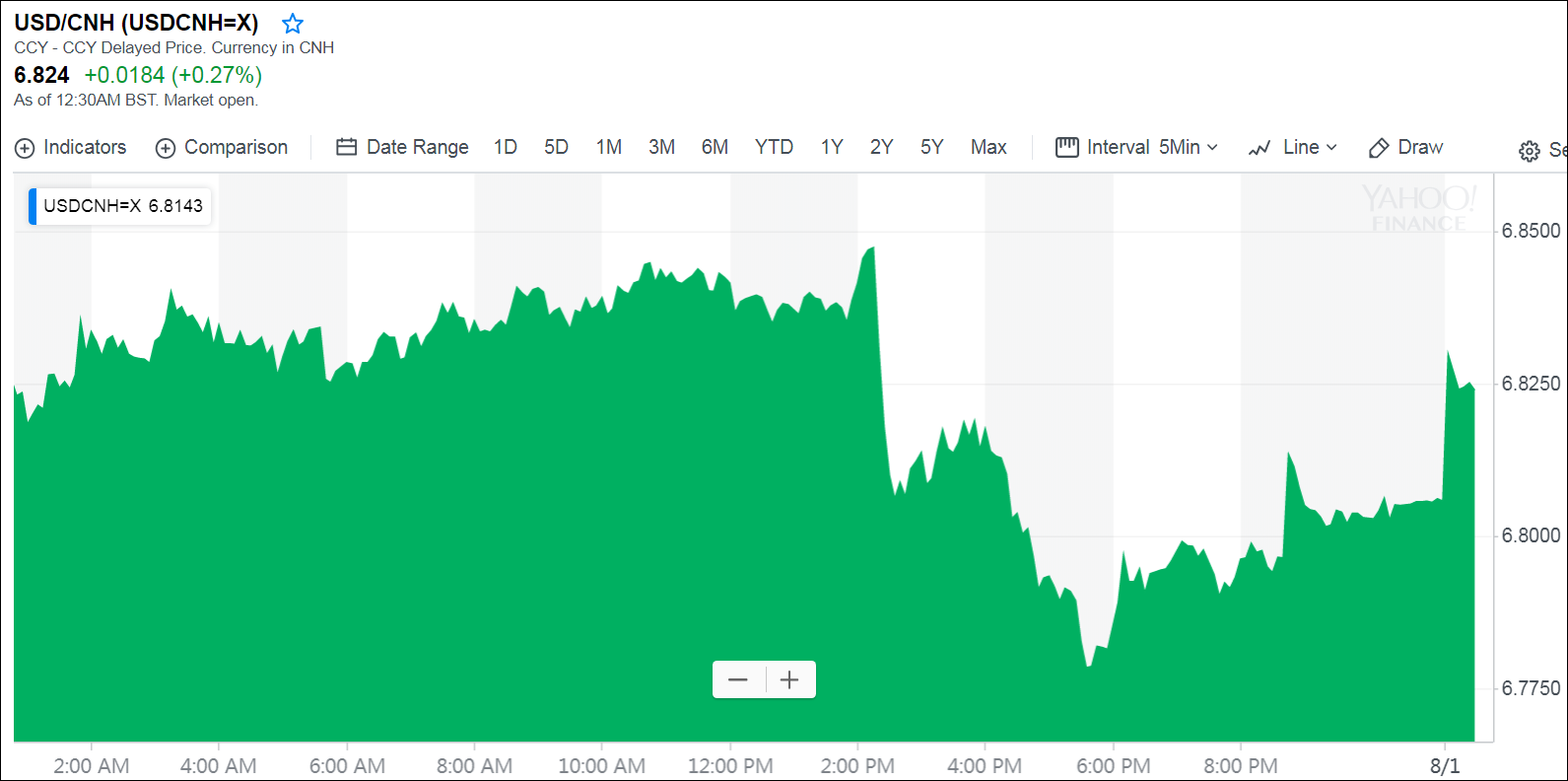
Task: Click the star icon to follow USD/CNH
Action: [x=293, y=24]
